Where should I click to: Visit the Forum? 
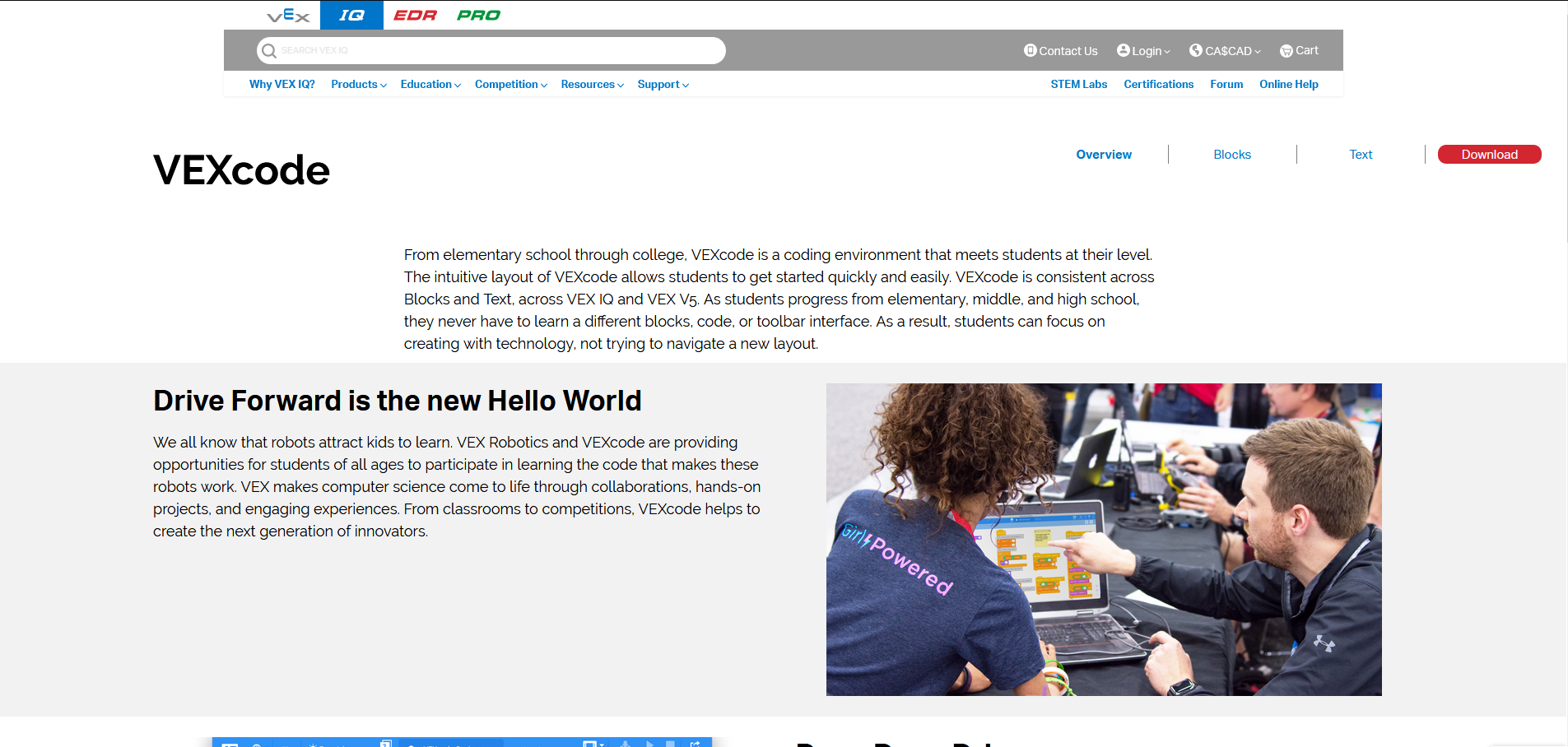point(1226,84)
